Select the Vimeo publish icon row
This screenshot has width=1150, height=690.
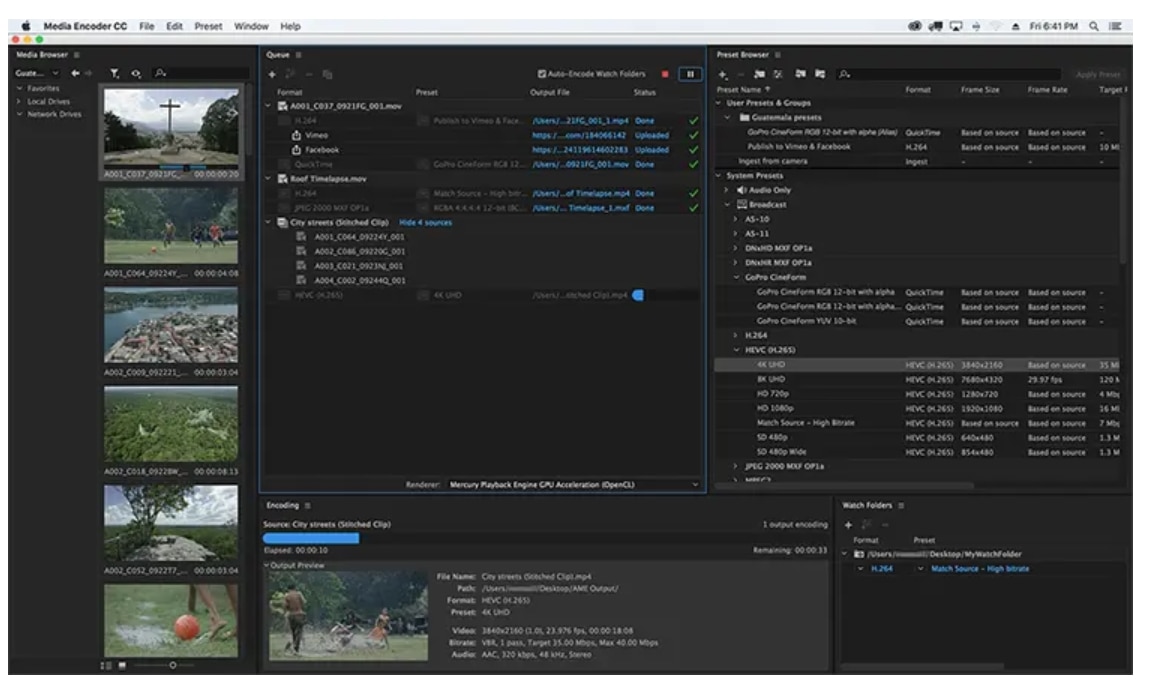point(296,136)
